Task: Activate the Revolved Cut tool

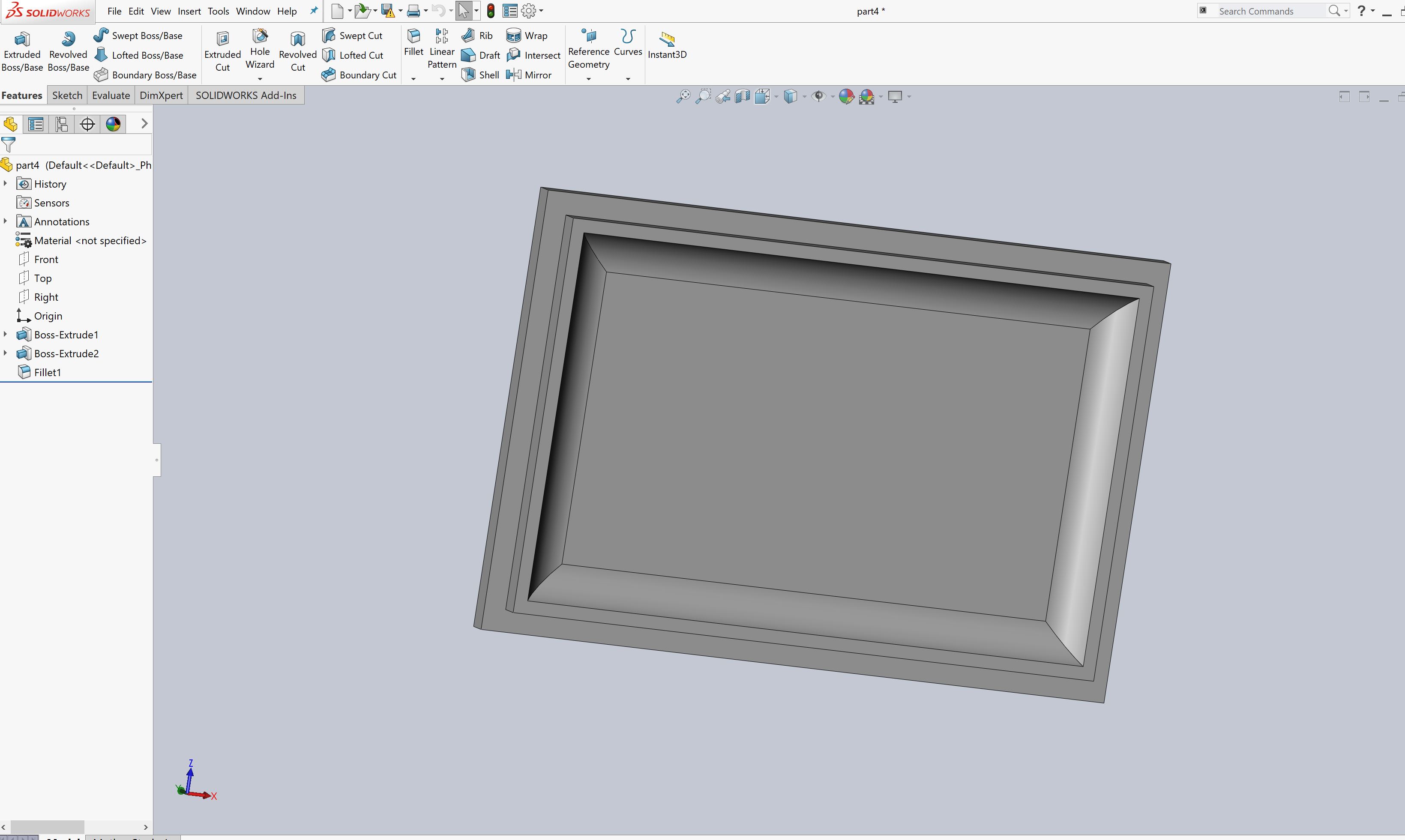Action: pyautogui.click(x=298, y=51)
